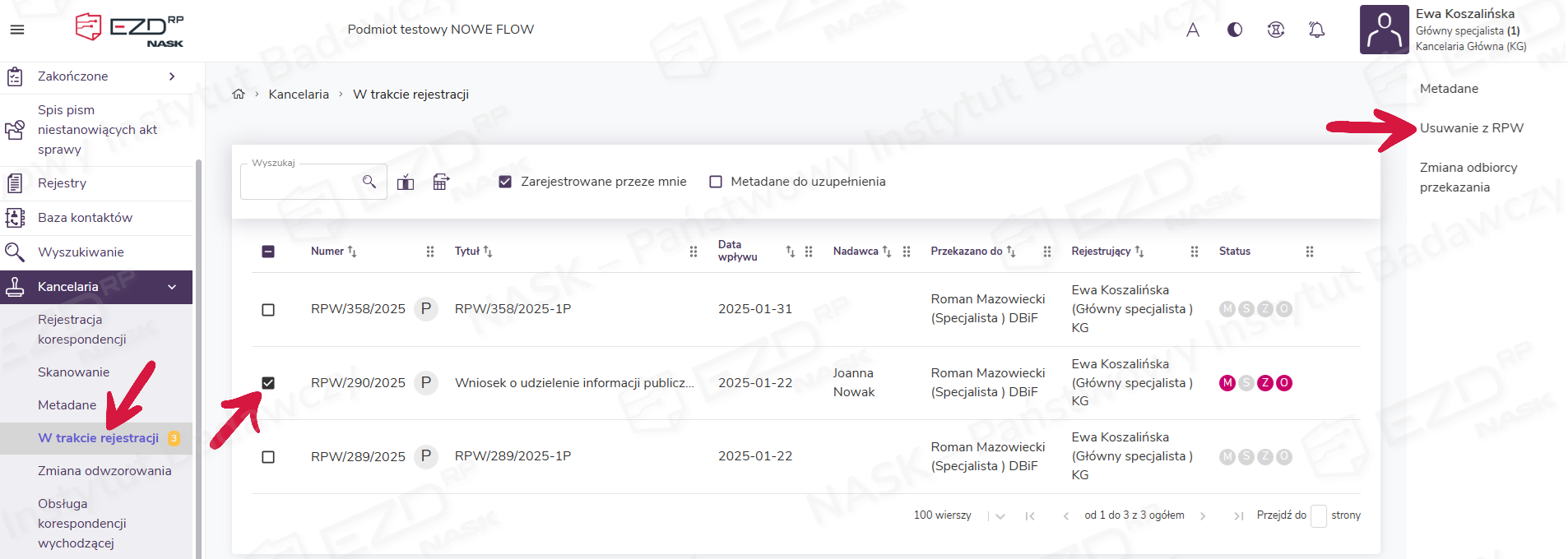Viewport: 1568px width, 559px height.
Task: Enable 'Metadane do uzupełnienia' checkbox
Action: pos(716,182)
